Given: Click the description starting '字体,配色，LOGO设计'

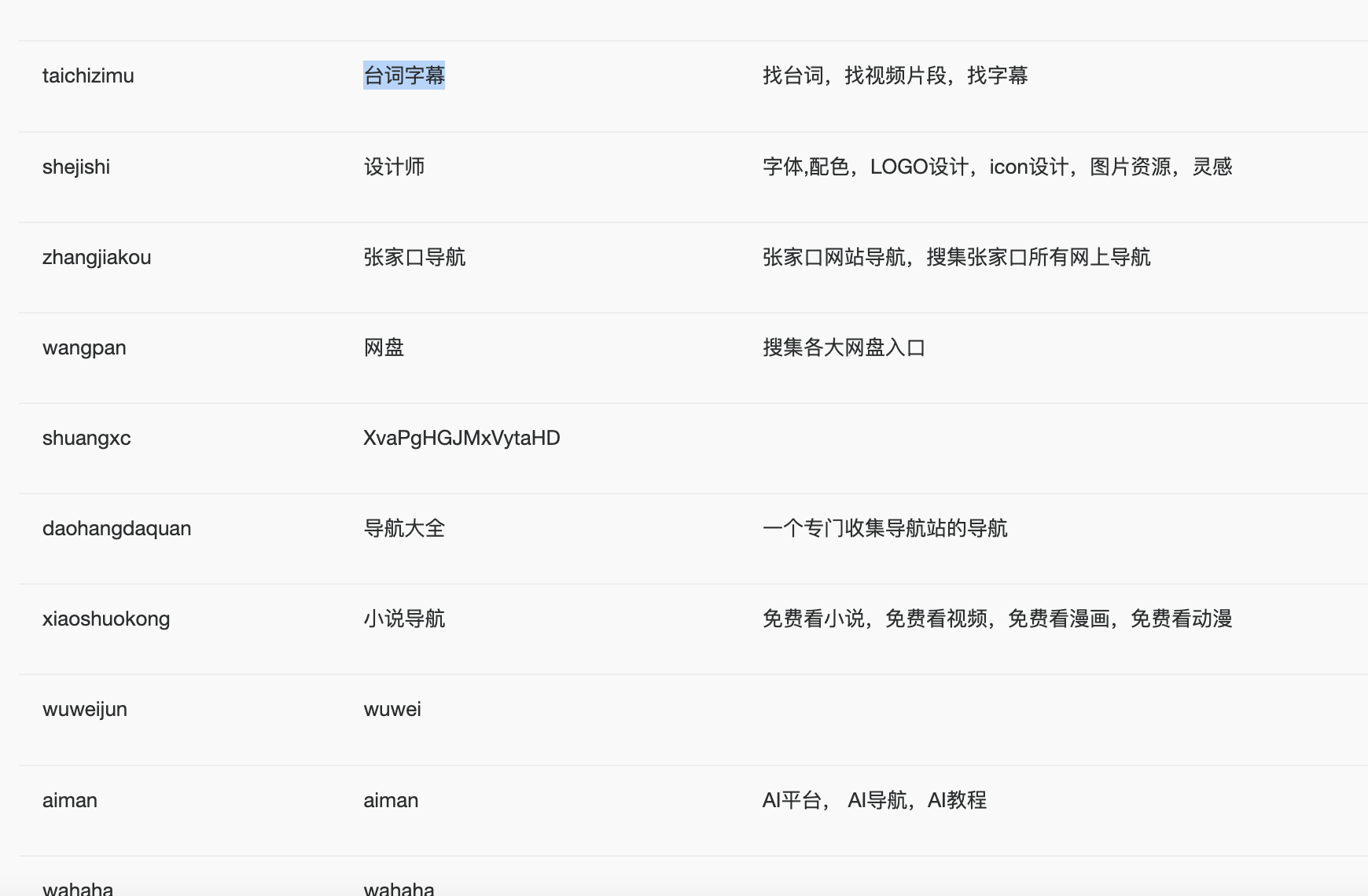Looking at the screenshot, I should coord(997,167).
